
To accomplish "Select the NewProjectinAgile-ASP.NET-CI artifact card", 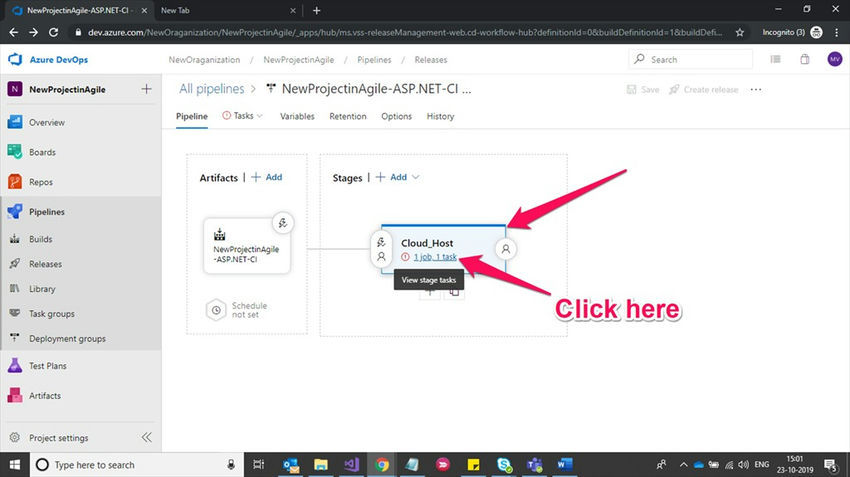I will pos(247,246).
